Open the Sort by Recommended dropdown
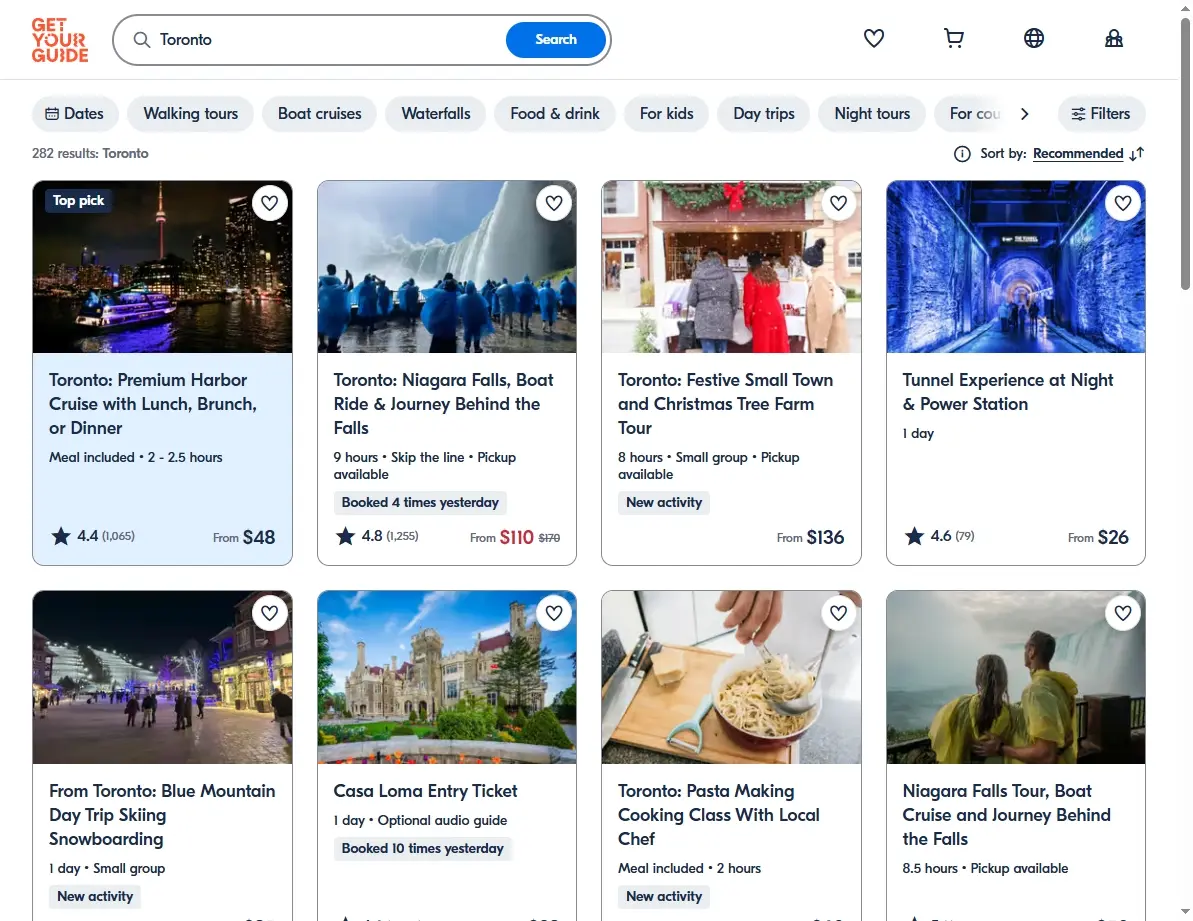The height and width of the screenshot is (921, 1193). [1077, 154]
